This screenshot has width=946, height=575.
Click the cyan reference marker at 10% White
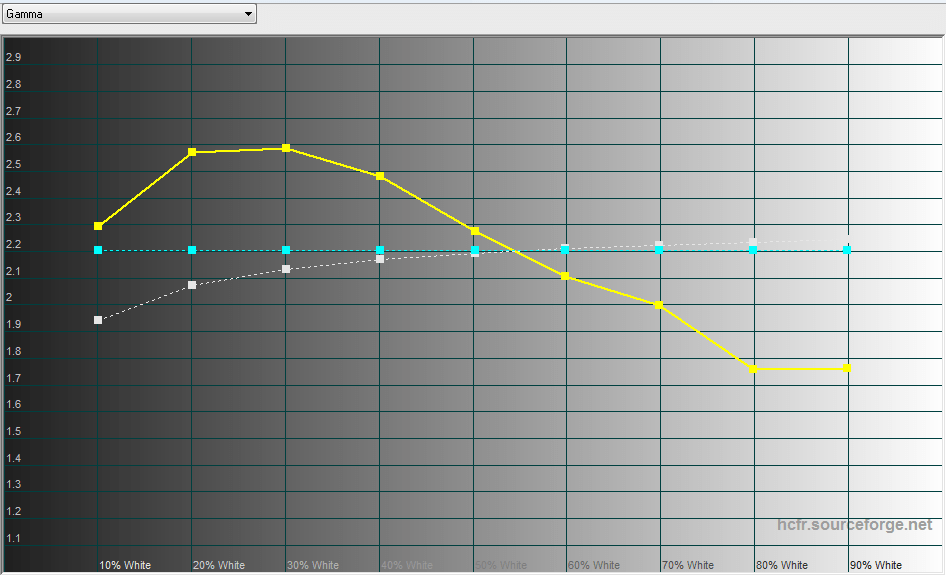[98, 250]
